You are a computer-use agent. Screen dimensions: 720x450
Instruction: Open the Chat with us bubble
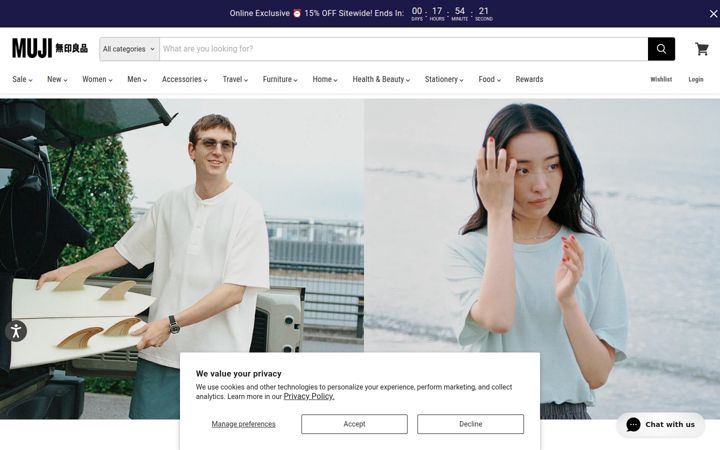coord(660,424)
